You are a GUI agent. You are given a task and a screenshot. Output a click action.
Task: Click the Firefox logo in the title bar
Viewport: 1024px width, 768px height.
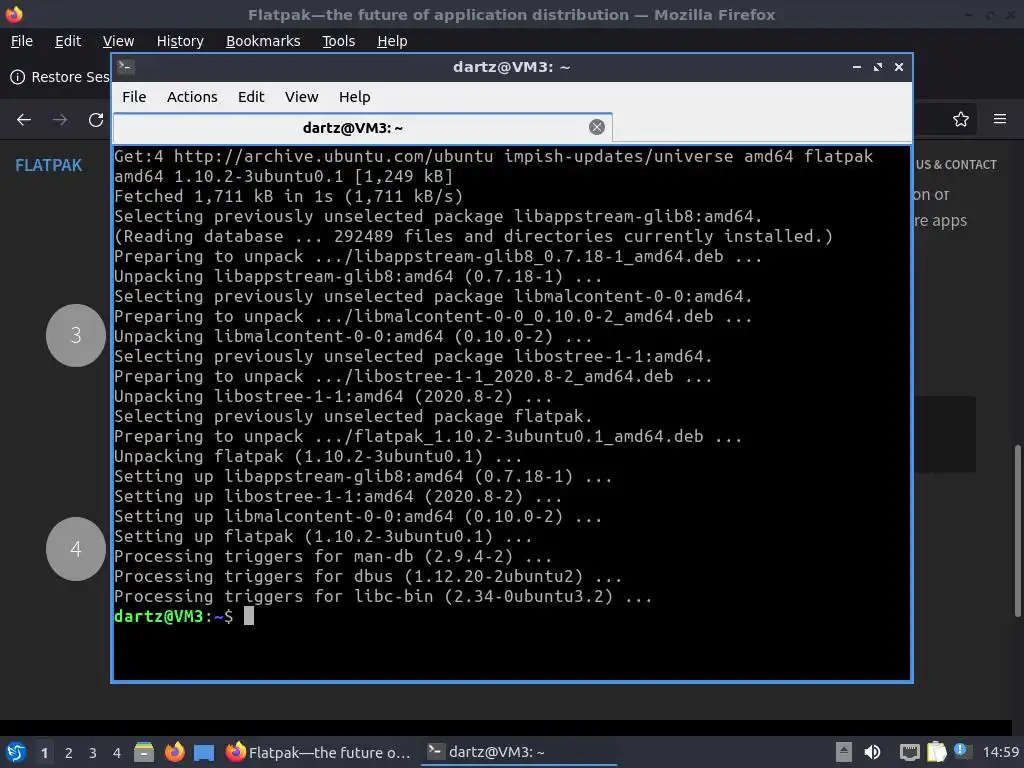tap(14, 14)
